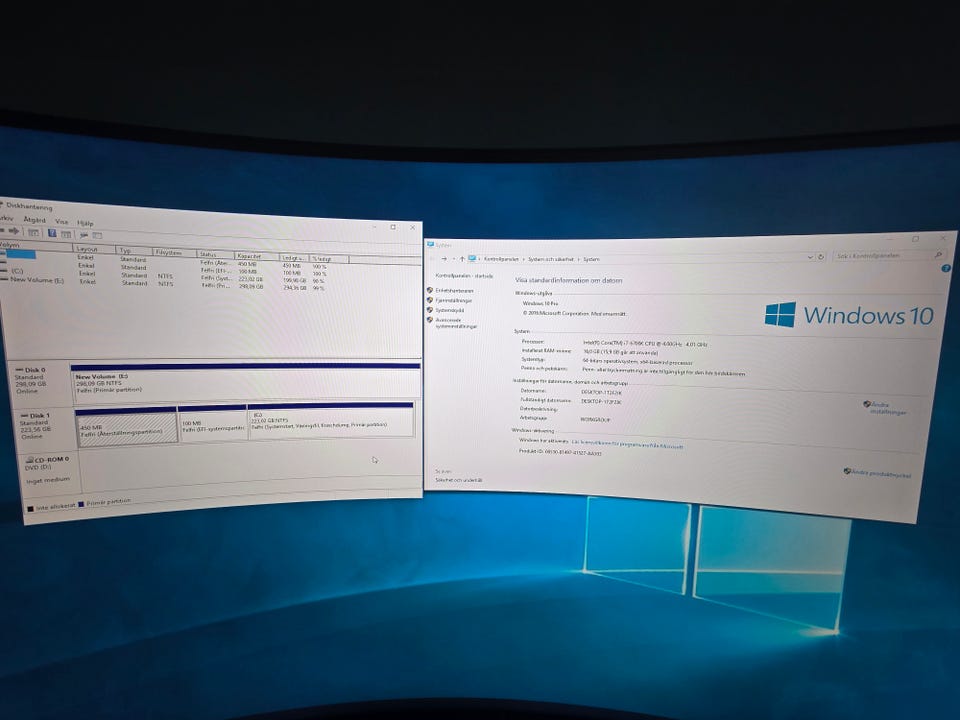This screenshot has height=720, width=960.
Task: Click the refresh icon in address bar
Action: [x=821, y=257]
